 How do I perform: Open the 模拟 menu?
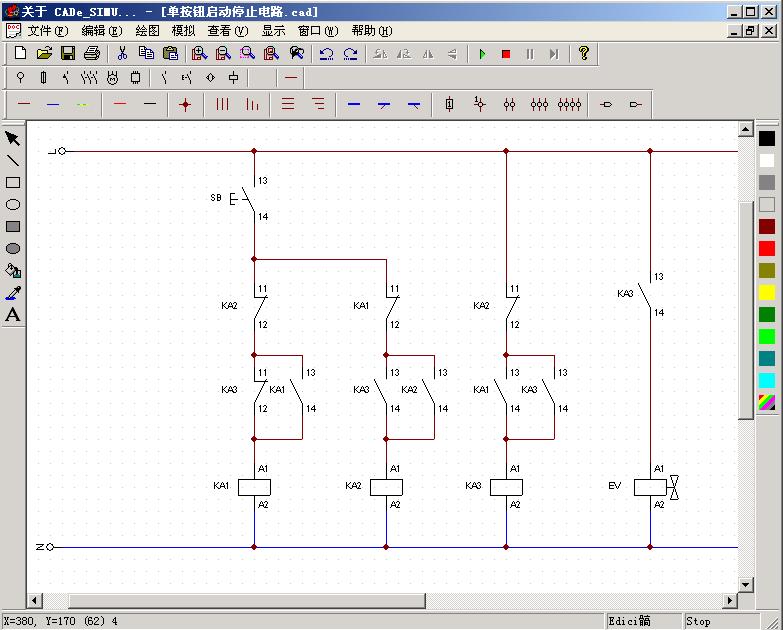coord(183,31)
